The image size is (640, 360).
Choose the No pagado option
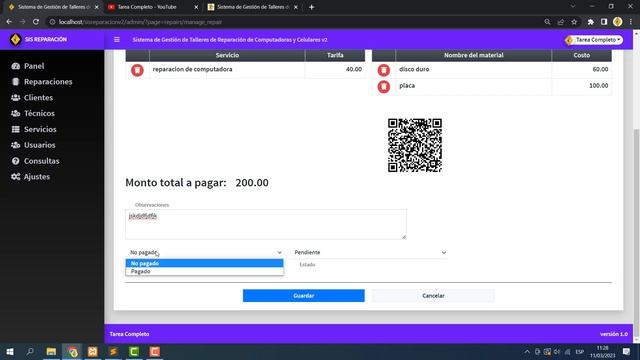[204, 263]
